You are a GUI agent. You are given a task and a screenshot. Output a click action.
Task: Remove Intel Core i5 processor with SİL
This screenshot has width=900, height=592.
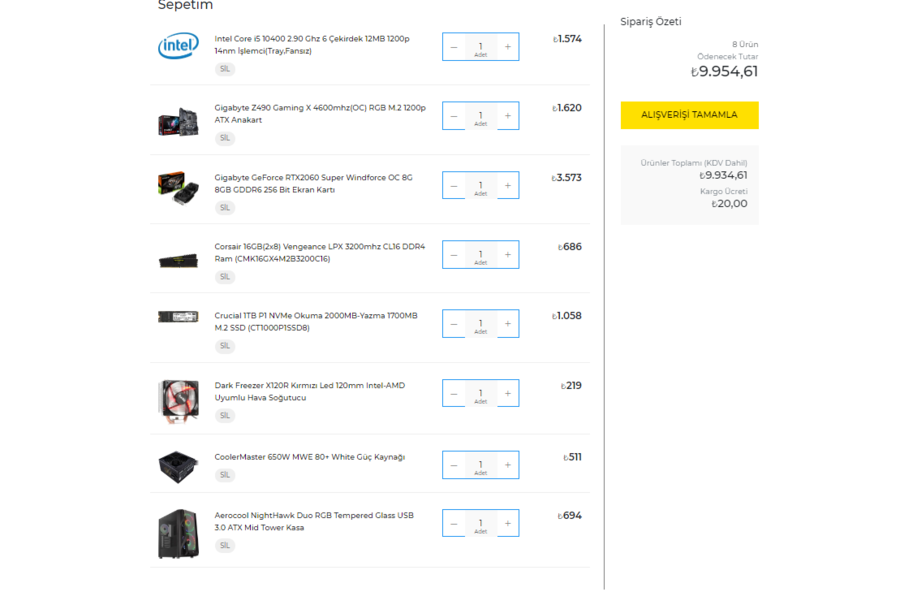tap(225, 69)
